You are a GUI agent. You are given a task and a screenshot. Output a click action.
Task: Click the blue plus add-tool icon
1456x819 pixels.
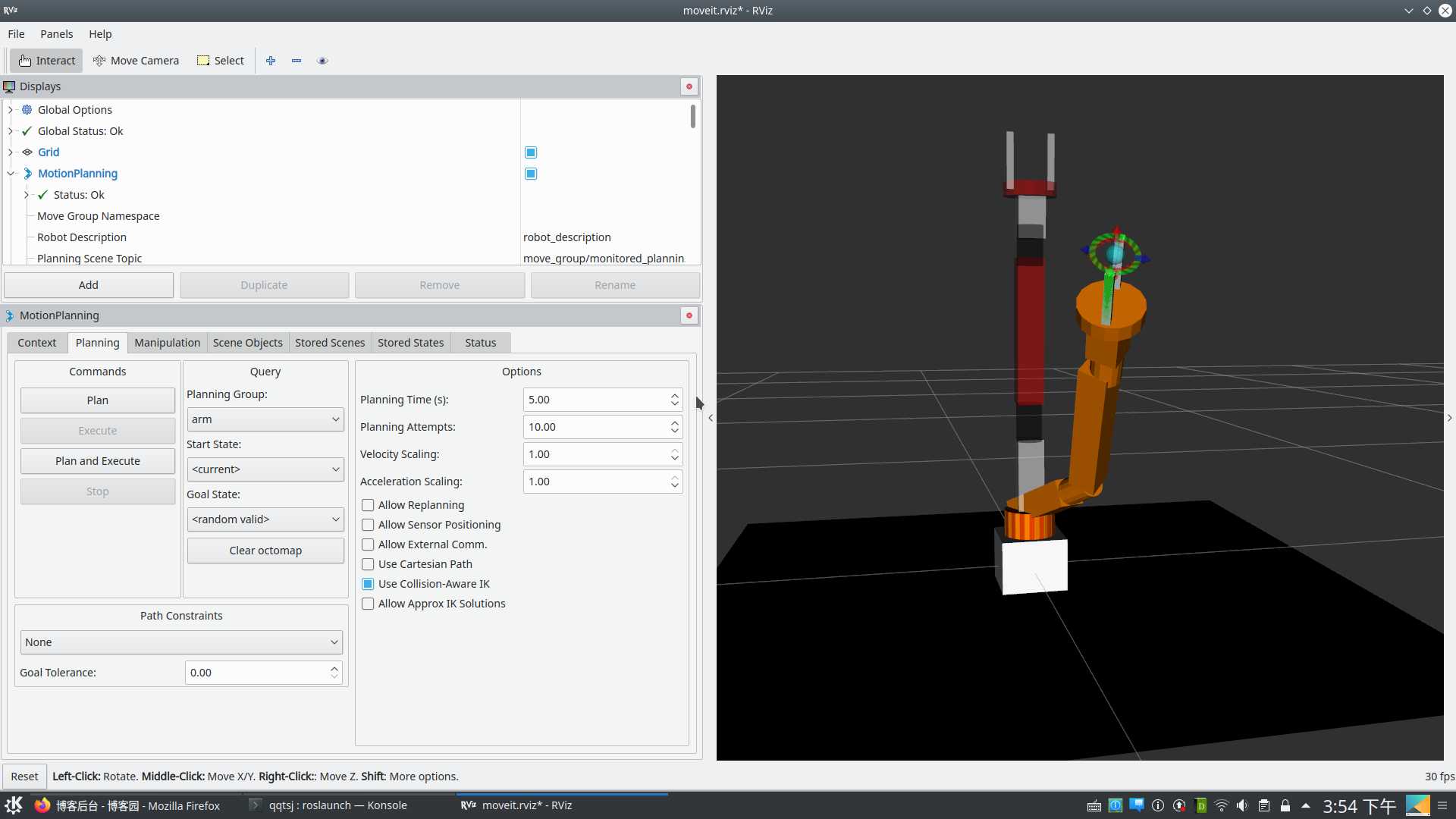coord(271,61)
